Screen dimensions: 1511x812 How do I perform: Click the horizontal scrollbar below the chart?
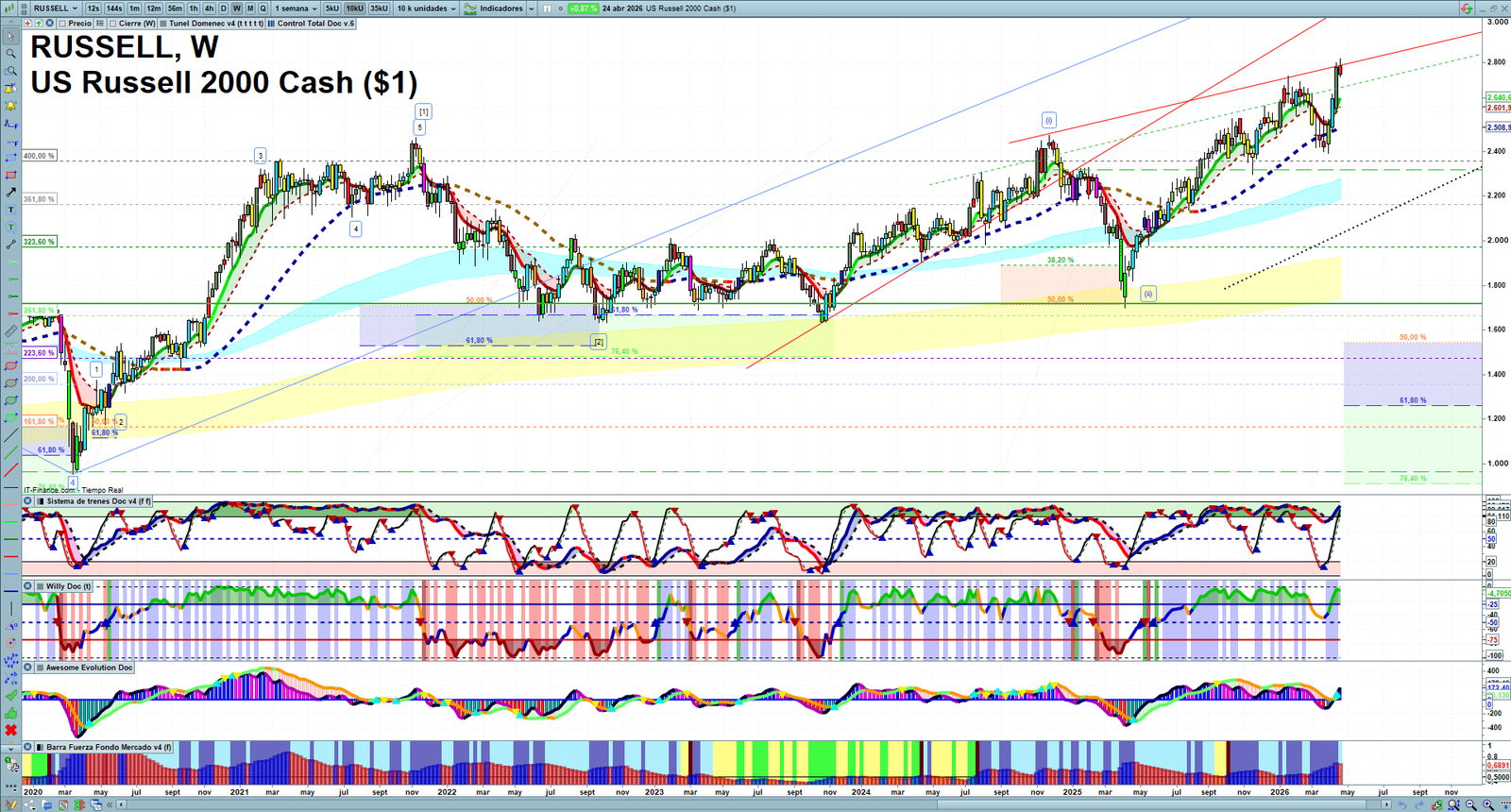click(x=755, y=804)
